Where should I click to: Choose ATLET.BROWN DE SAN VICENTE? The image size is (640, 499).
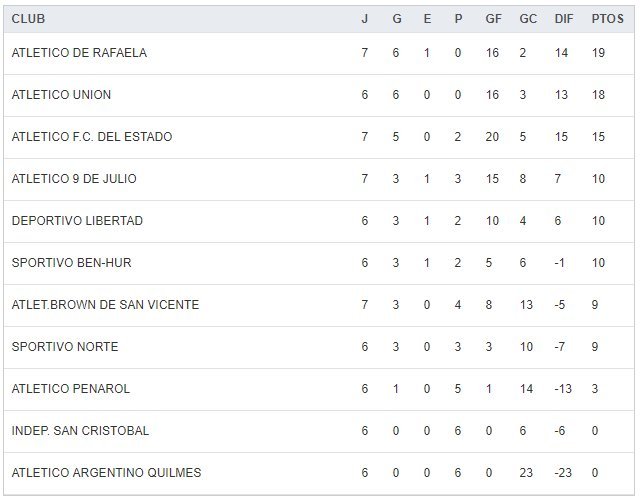click(x=105, y=305)
